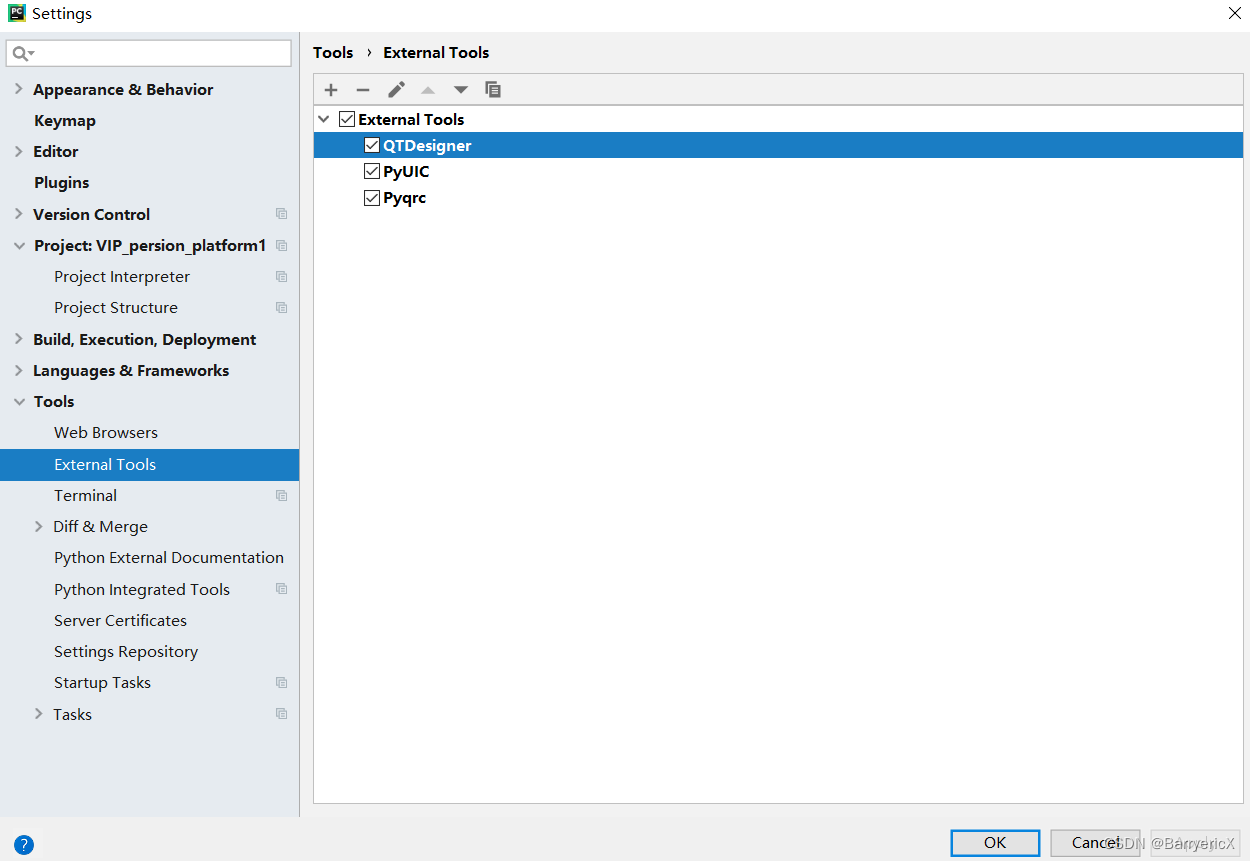Click the PyCharm logo in title bar
This screenshot has width=1250, height=861.
(17, 13)
